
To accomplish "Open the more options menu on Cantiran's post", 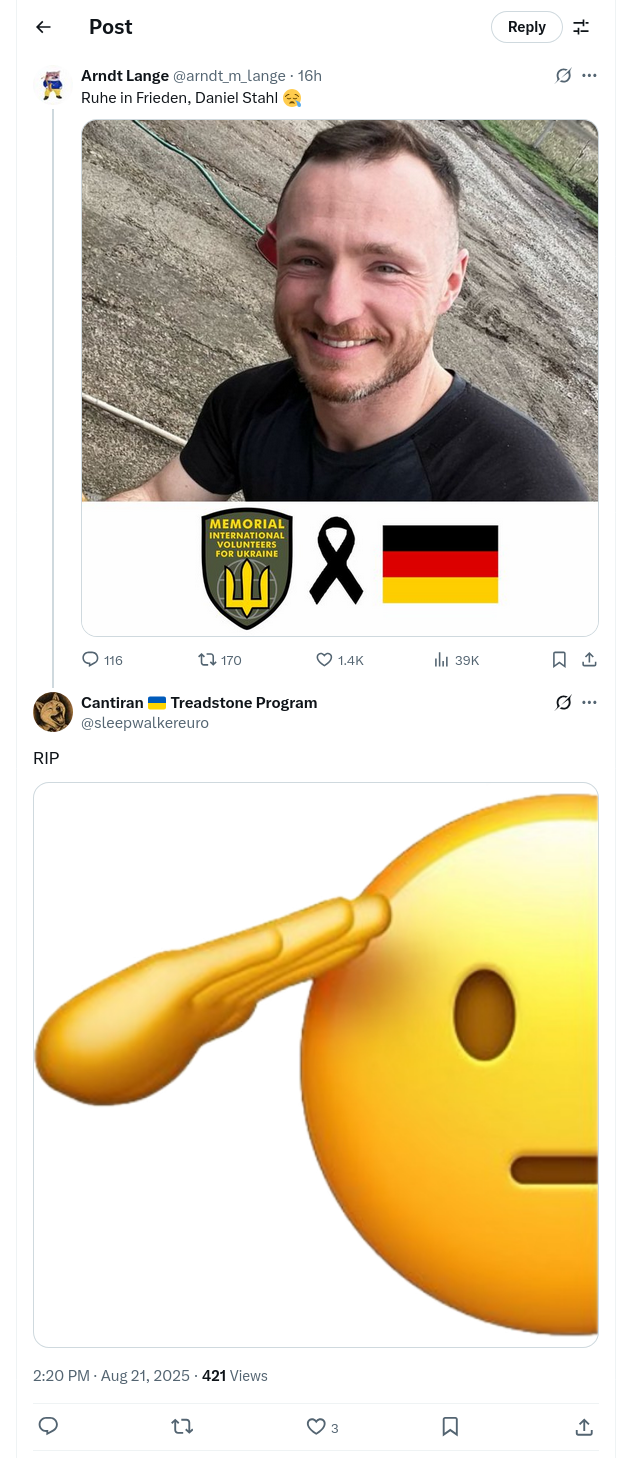I will pos(589,703).
